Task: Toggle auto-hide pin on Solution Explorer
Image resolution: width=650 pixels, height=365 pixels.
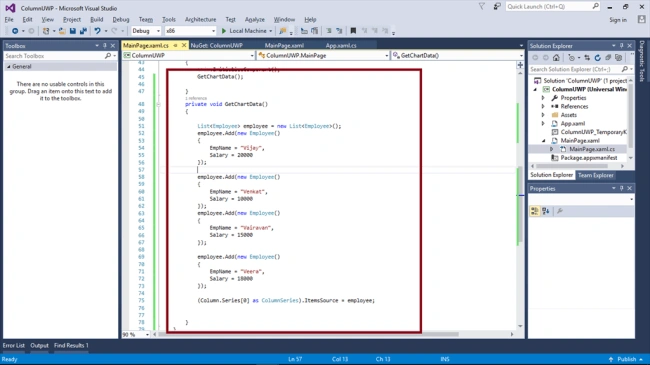Action: click(621, 46)
